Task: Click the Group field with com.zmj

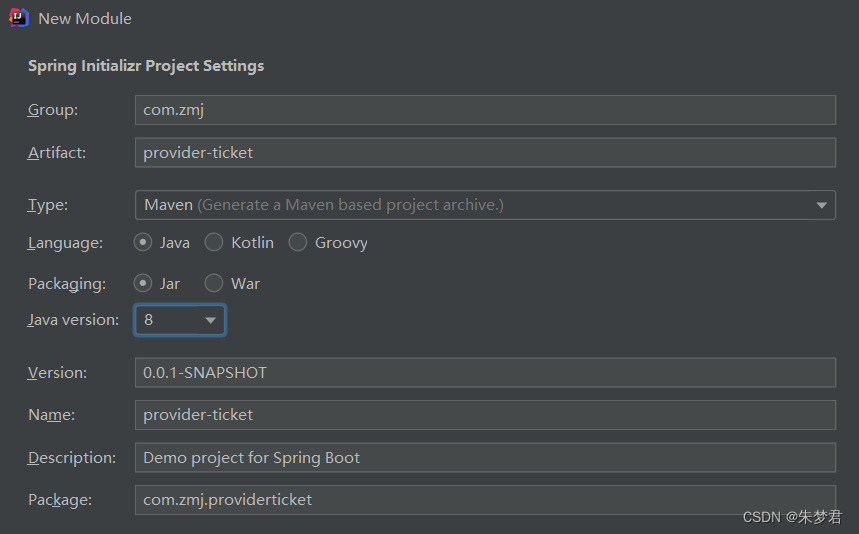Action: (485, 110)
